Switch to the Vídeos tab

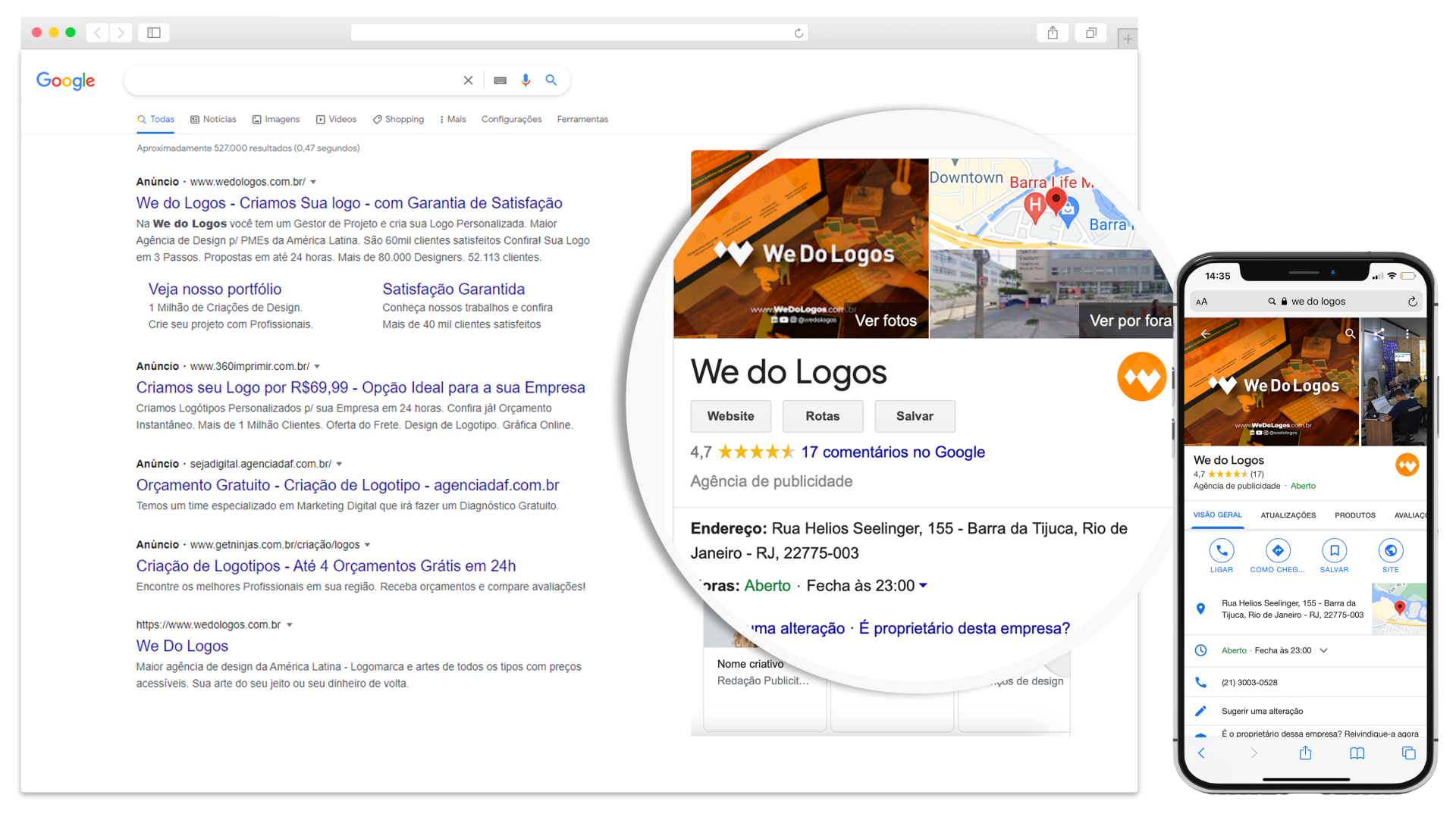coord(336,119)
